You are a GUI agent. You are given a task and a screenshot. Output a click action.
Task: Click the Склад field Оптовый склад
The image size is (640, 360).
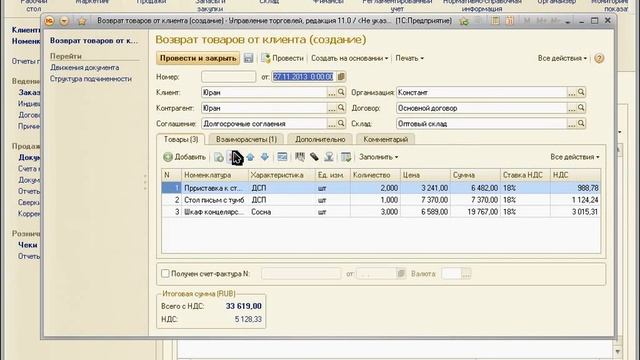pos(482,124)
